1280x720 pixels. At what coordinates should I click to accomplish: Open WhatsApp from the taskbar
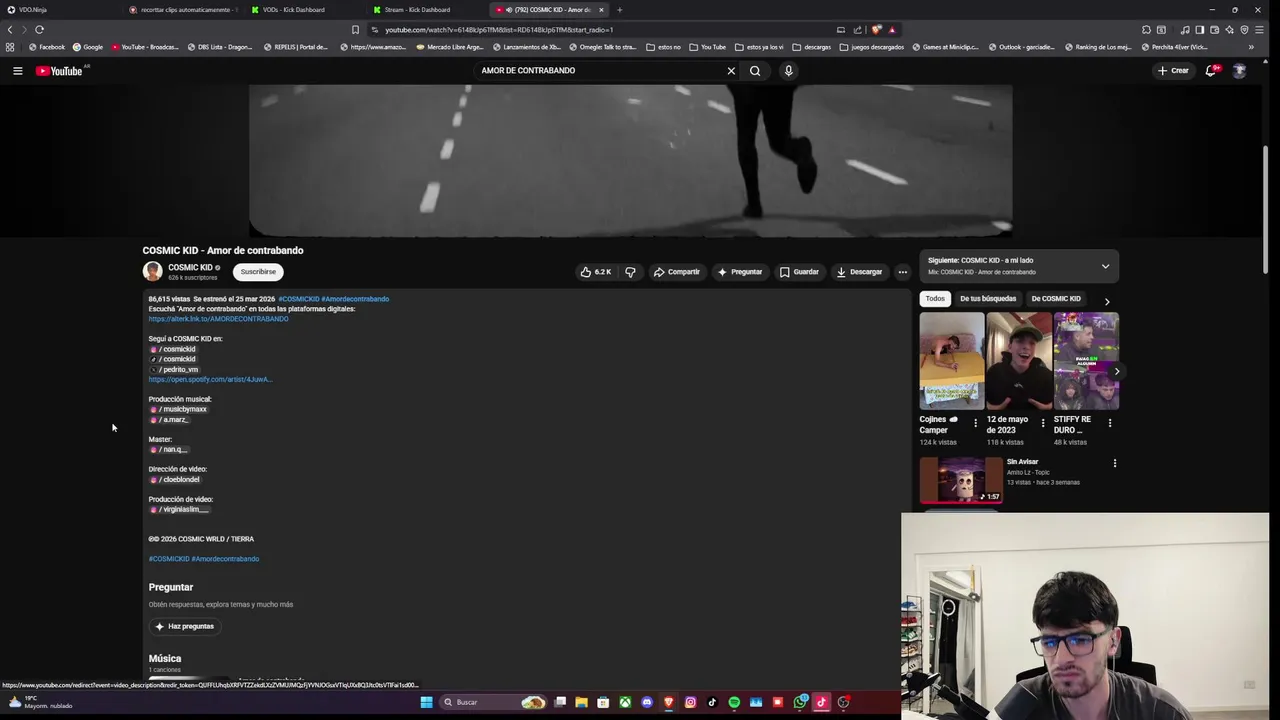point(800,703)
